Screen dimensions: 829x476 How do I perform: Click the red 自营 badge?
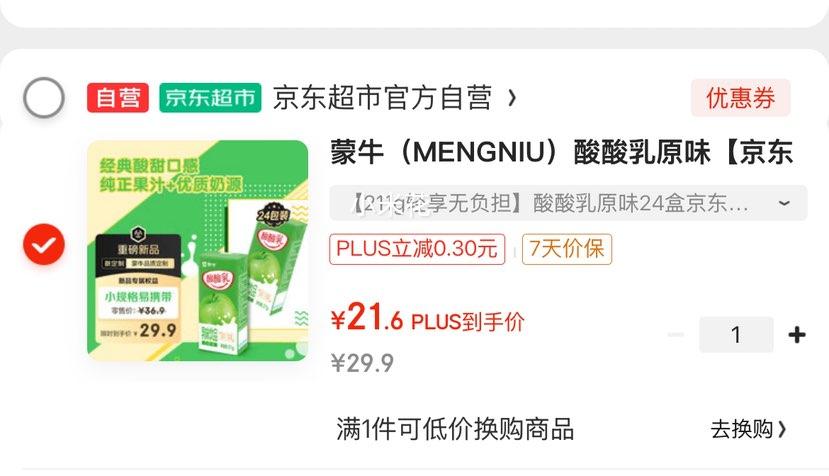coord(117,98)
